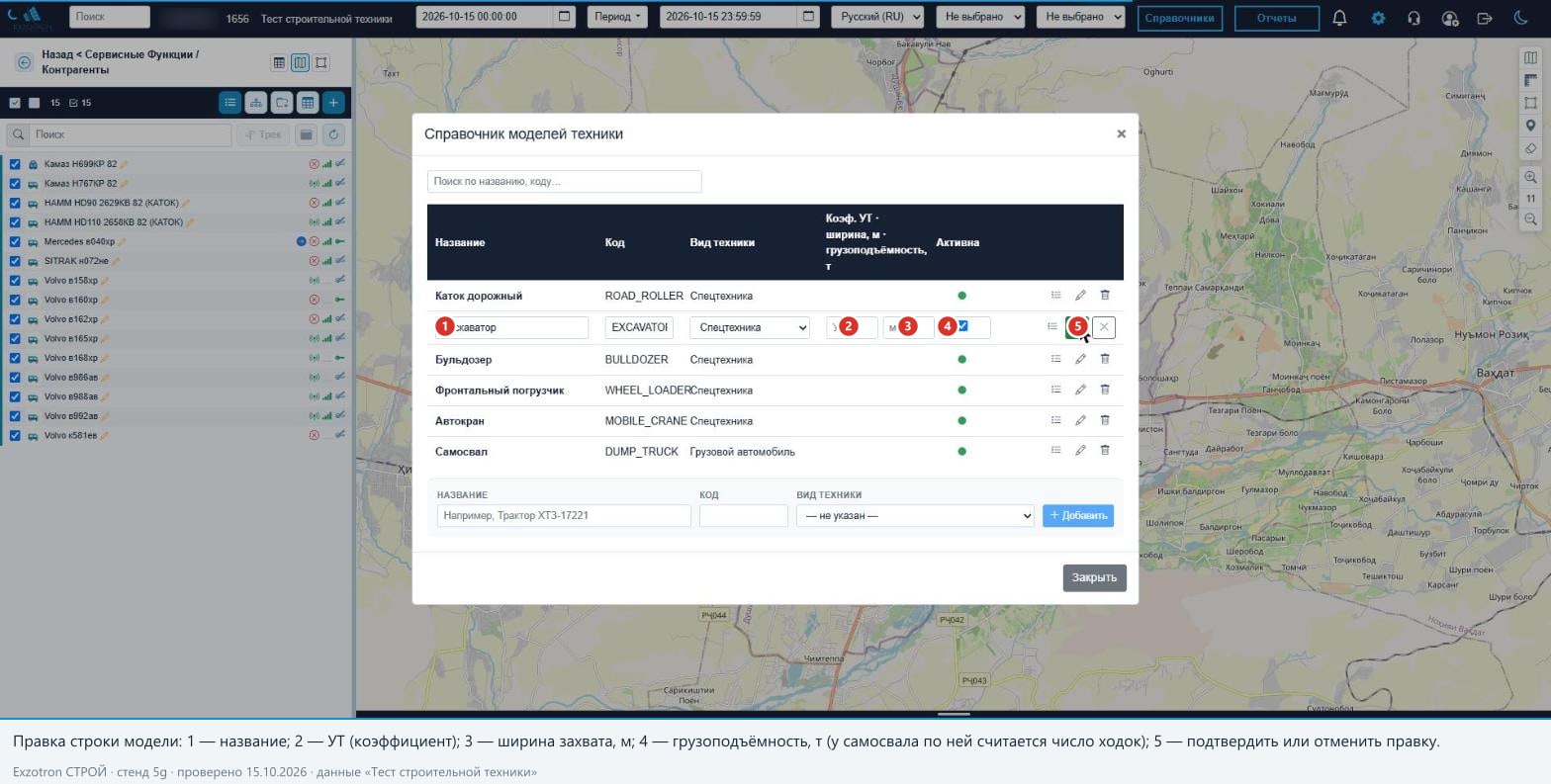
Task: Click the Добавить button
Action: click(1078, 515)
